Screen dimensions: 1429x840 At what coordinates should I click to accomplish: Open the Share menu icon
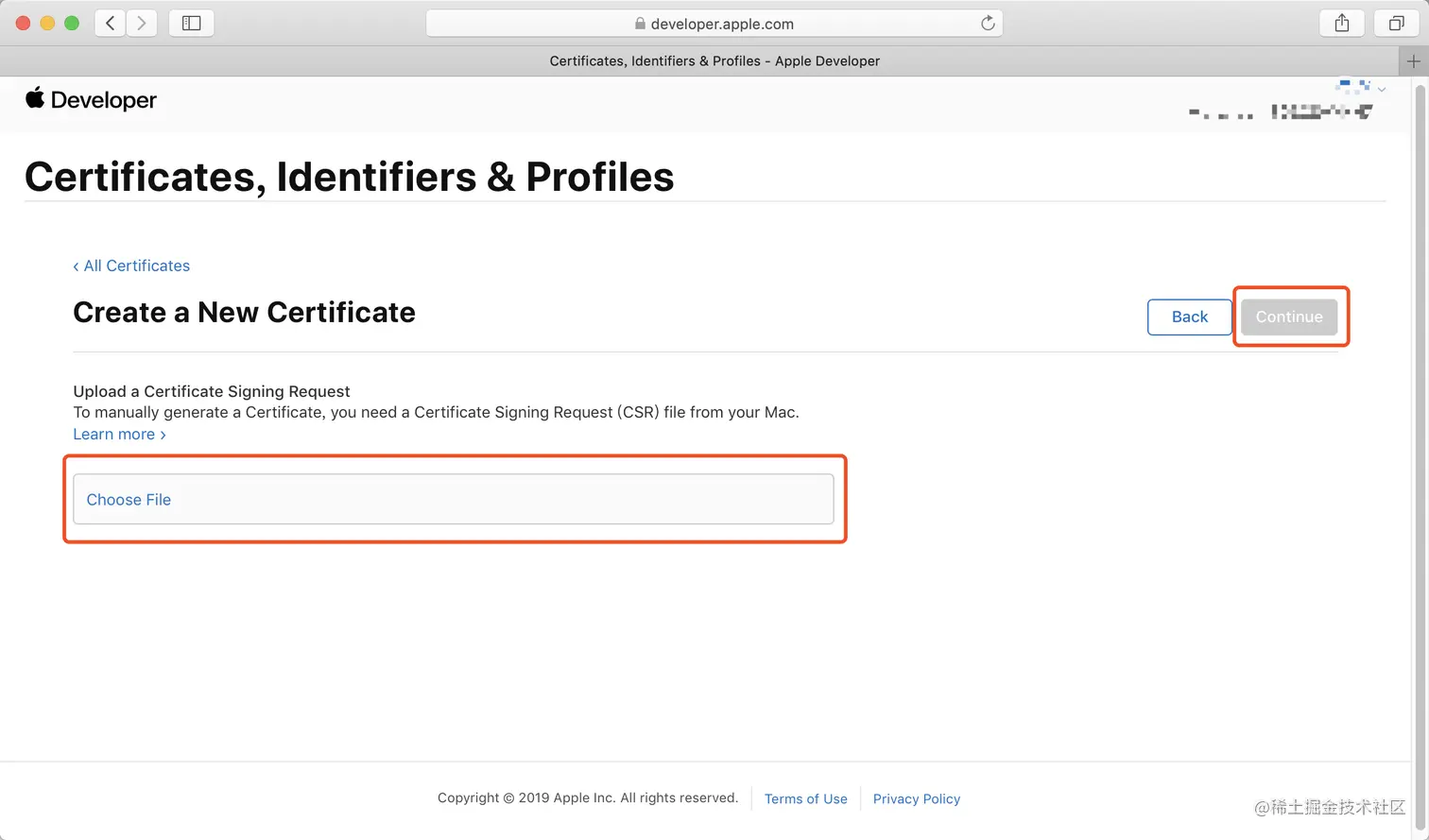1342,23
